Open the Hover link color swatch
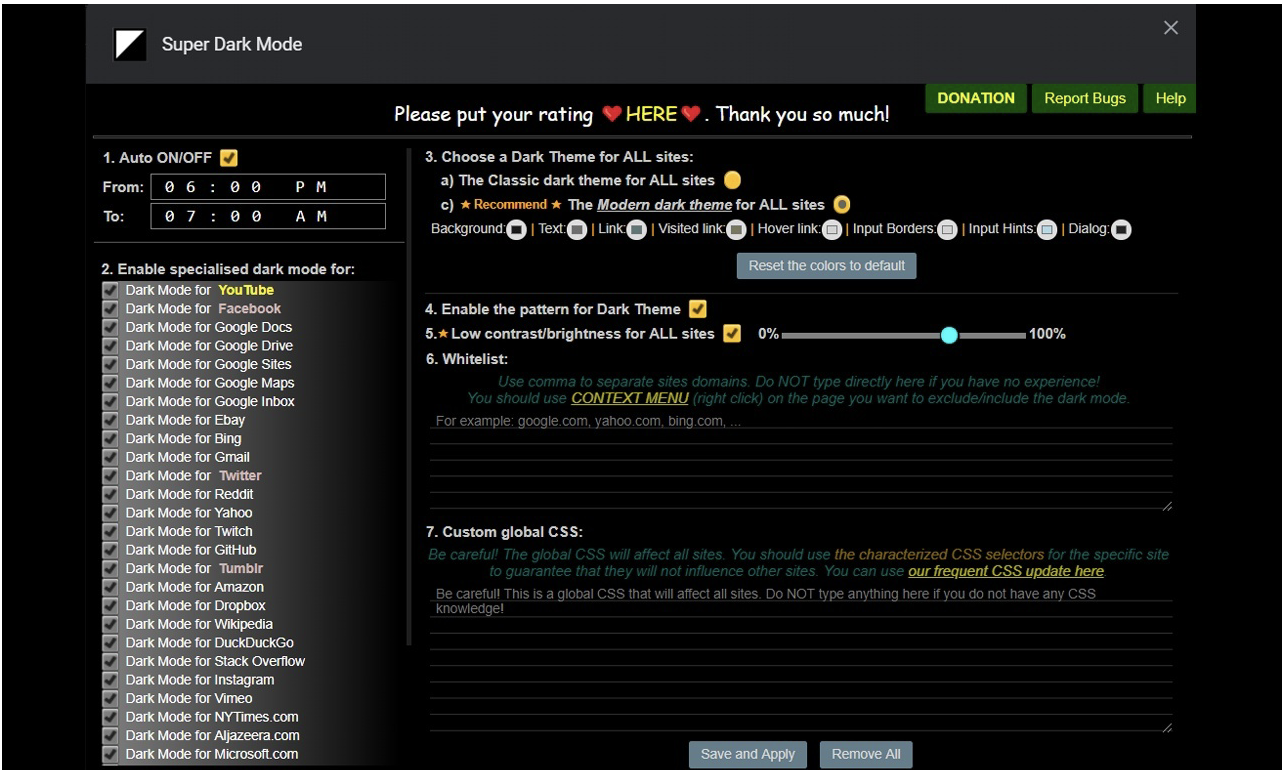This screenshot has width=1284, height=770. pyautogui.click(x=831, y=230)
